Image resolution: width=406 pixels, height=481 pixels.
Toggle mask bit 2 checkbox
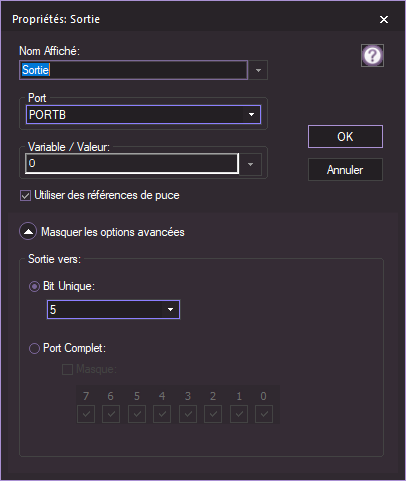[x=213, y=414]
